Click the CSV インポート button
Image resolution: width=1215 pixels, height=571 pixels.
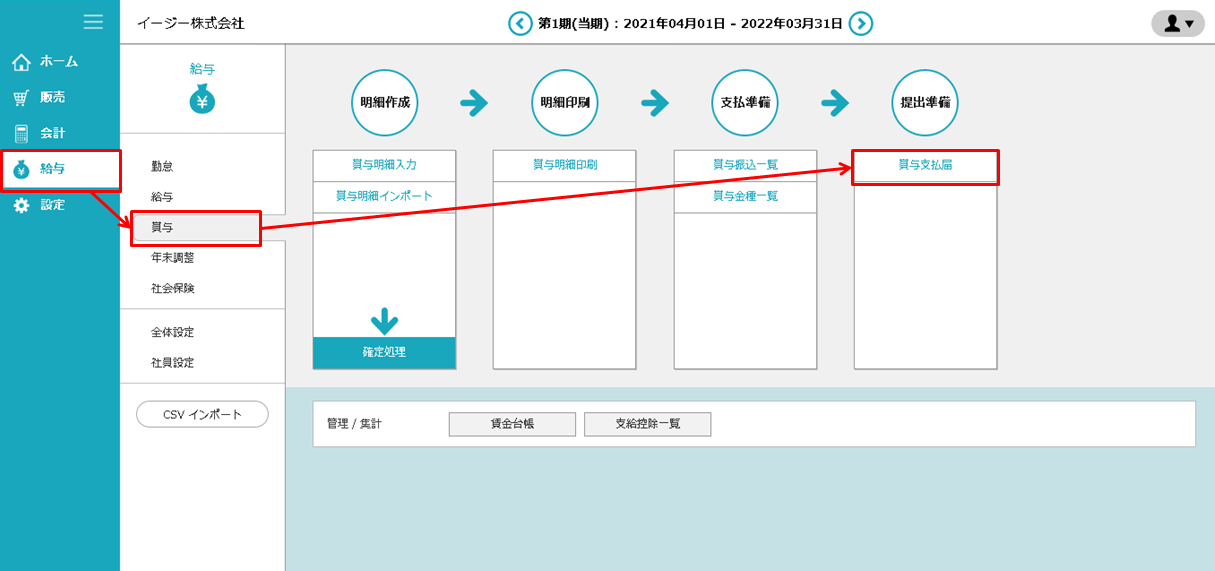click(202, 414)
